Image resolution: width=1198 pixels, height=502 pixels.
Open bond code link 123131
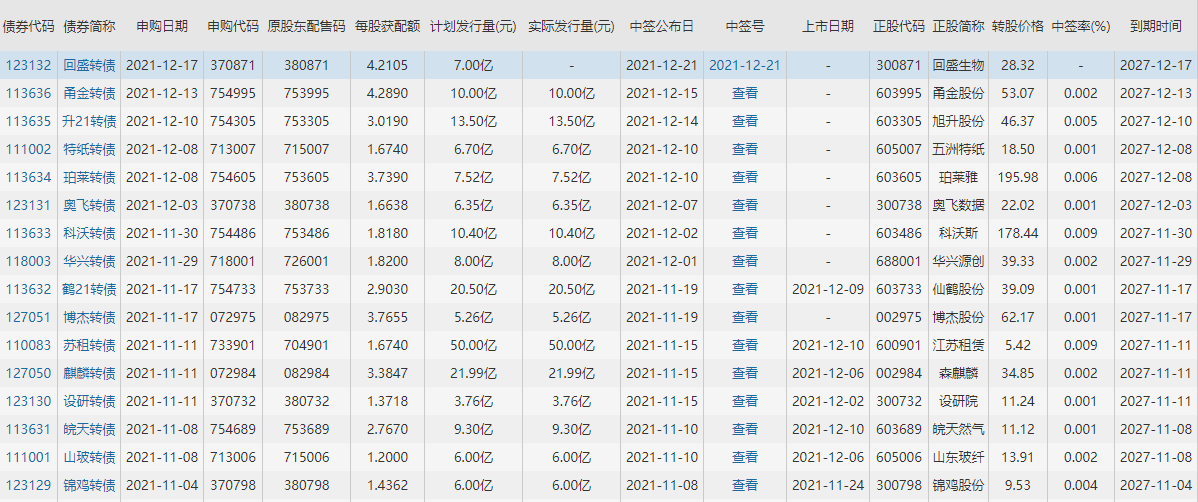coord(28,205)
